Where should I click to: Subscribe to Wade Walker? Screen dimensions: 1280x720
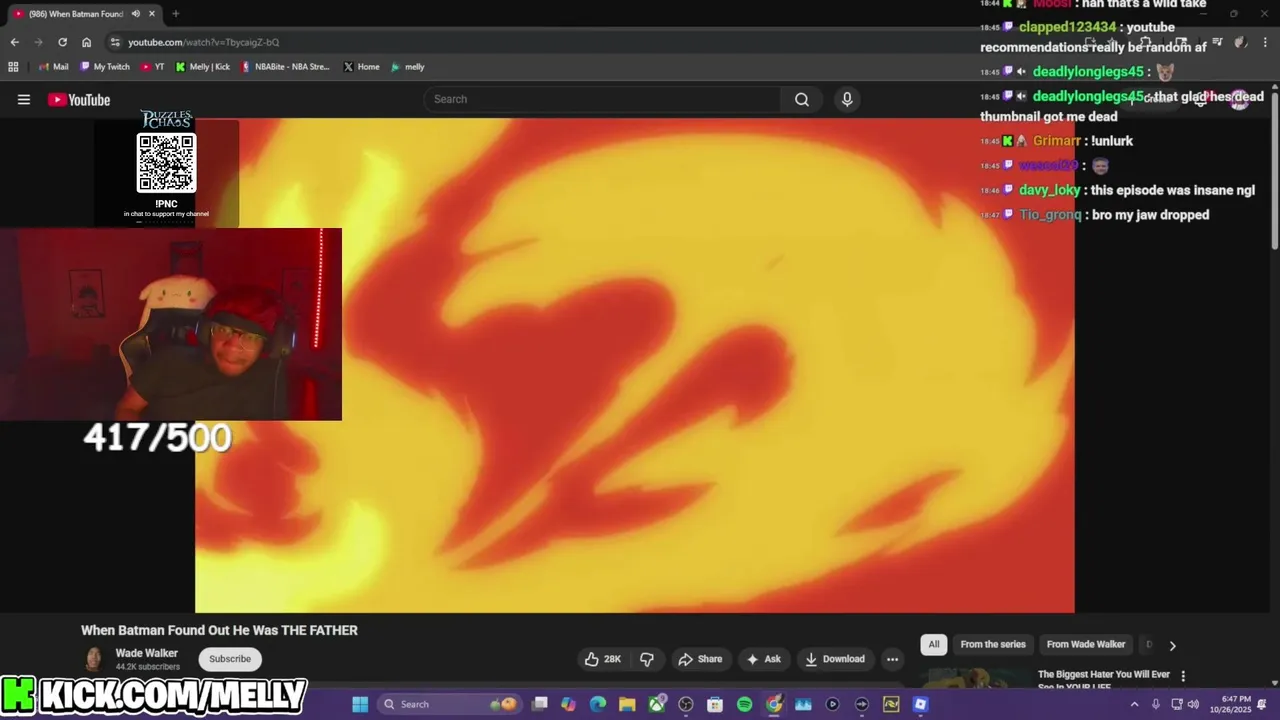pos(230,659)
